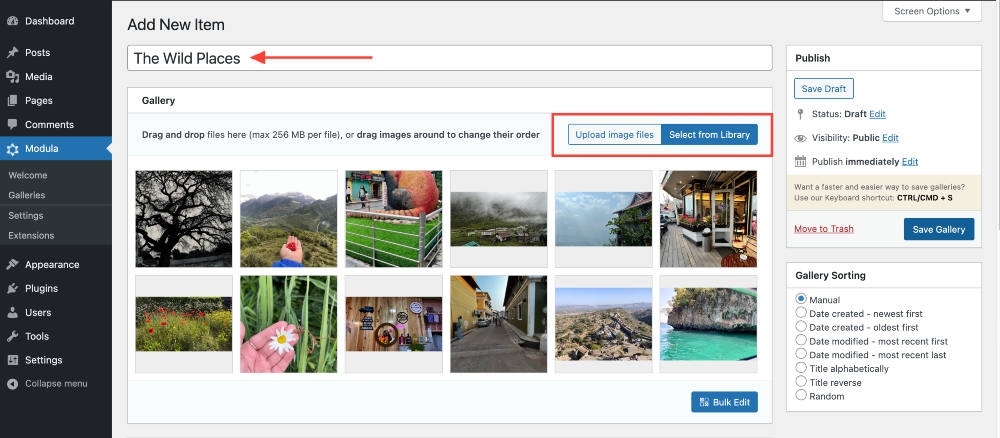Click the Status pin icon
The height and width of the screenshot is (438, 1000).
coord(800,114)
